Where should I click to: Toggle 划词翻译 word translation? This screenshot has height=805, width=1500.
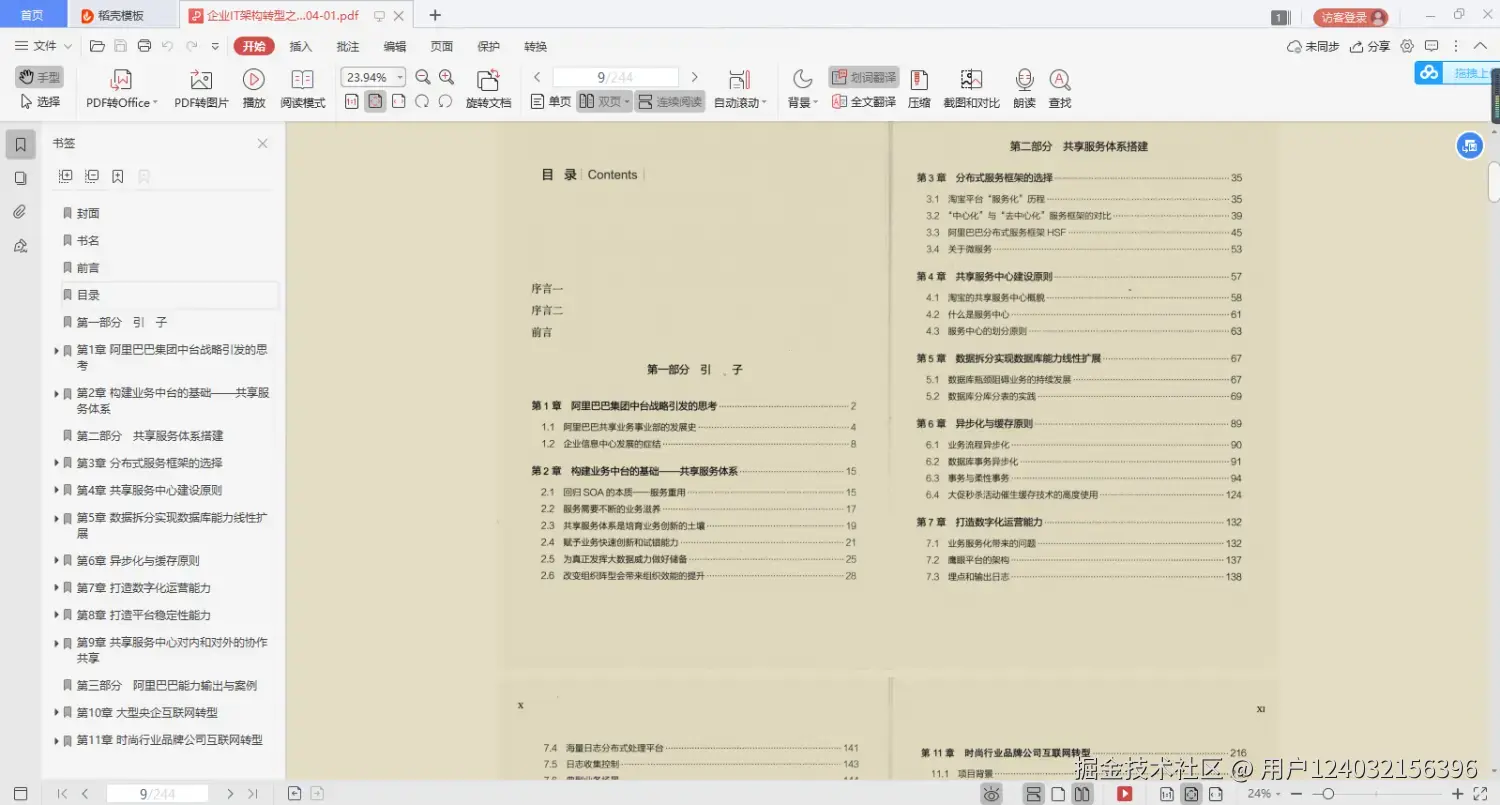pyautogui.click(x=863, y=77)
